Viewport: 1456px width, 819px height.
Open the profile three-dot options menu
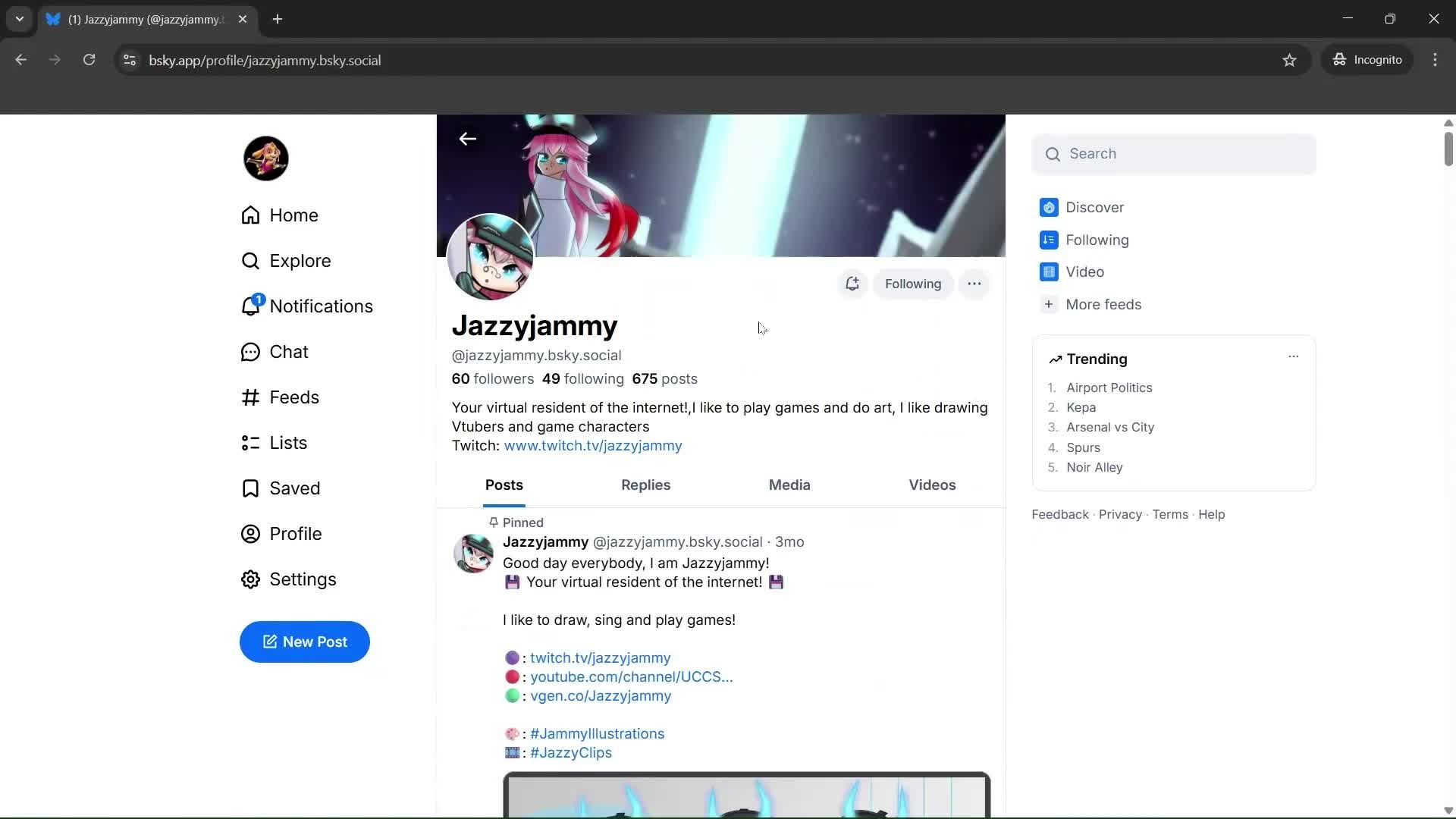tap(974, 283)
